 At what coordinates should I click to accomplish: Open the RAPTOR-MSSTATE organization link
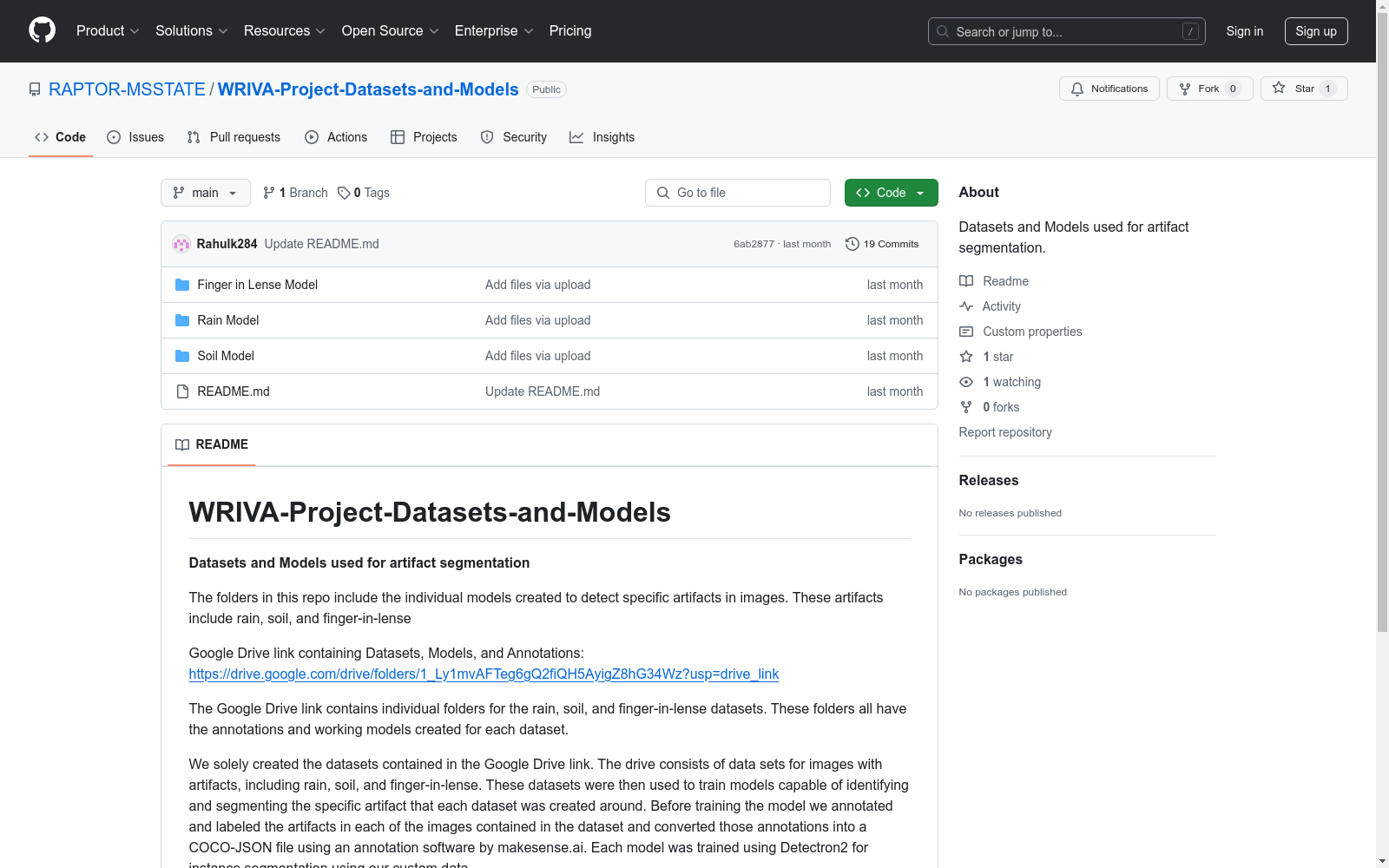tap(127, 89)
